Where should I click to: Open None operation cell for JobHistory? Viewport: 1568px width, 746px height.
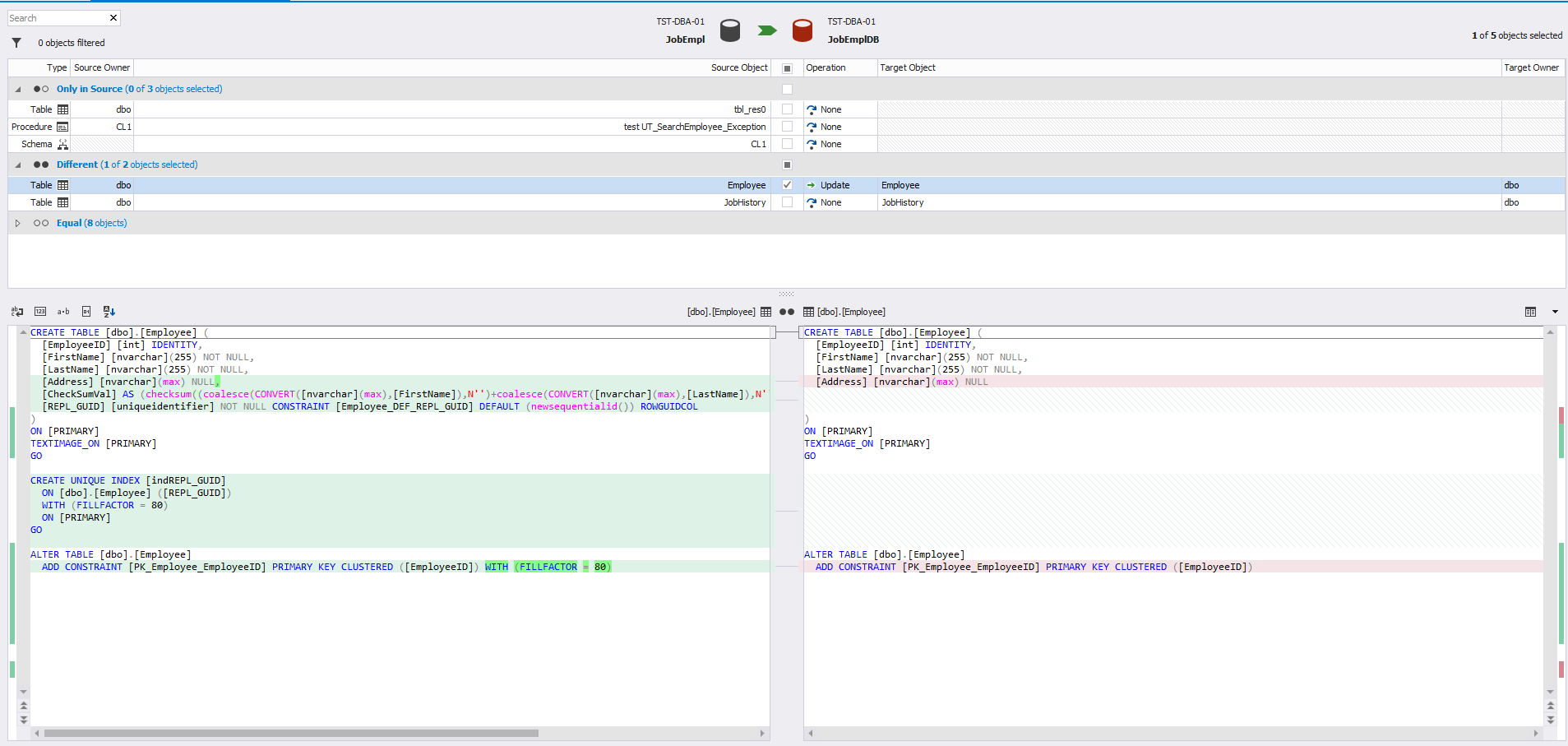[840, 202]
